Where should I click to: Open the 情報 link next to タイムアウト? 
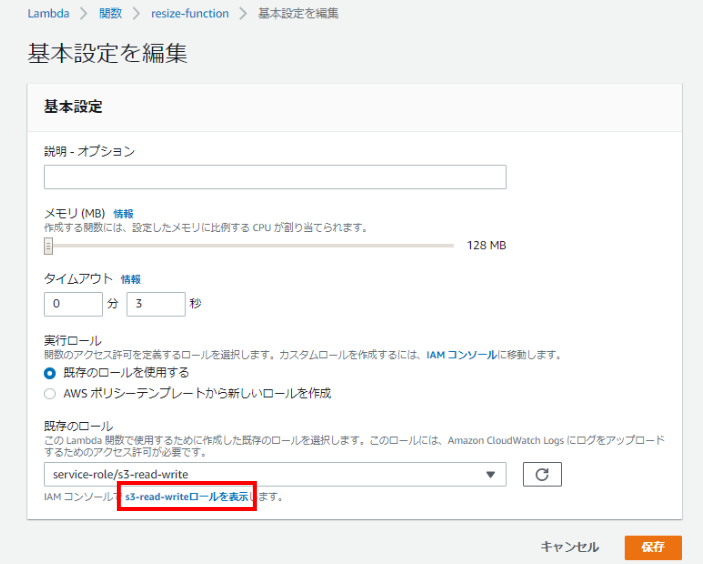(131, 279)
